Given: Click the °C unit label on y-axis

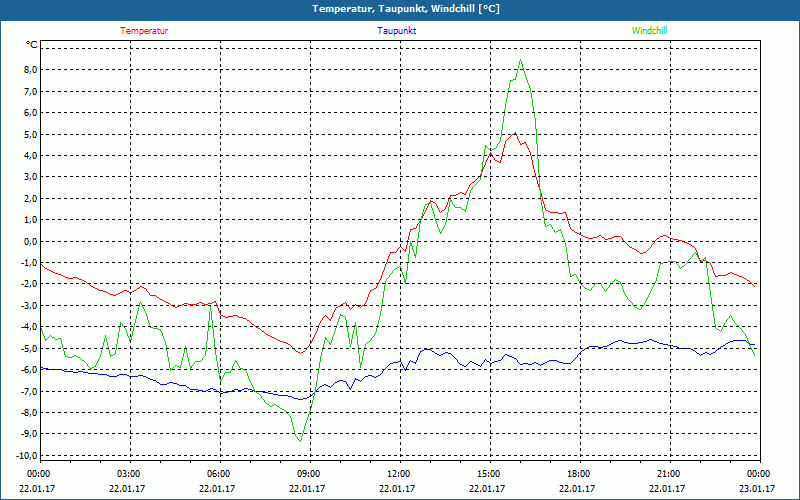Looking at the screenshot, I should 32,45.
